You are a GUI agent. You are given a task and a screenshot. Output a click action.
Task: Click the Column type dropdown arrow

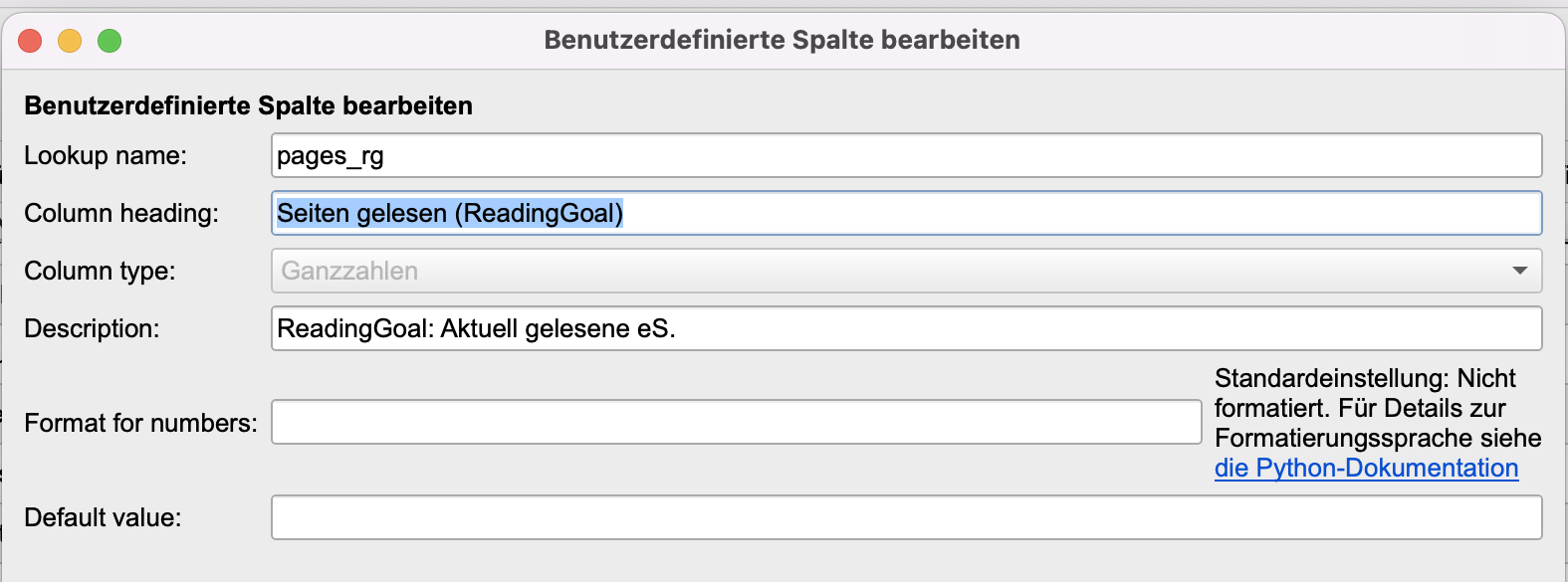coord(1519,271)
